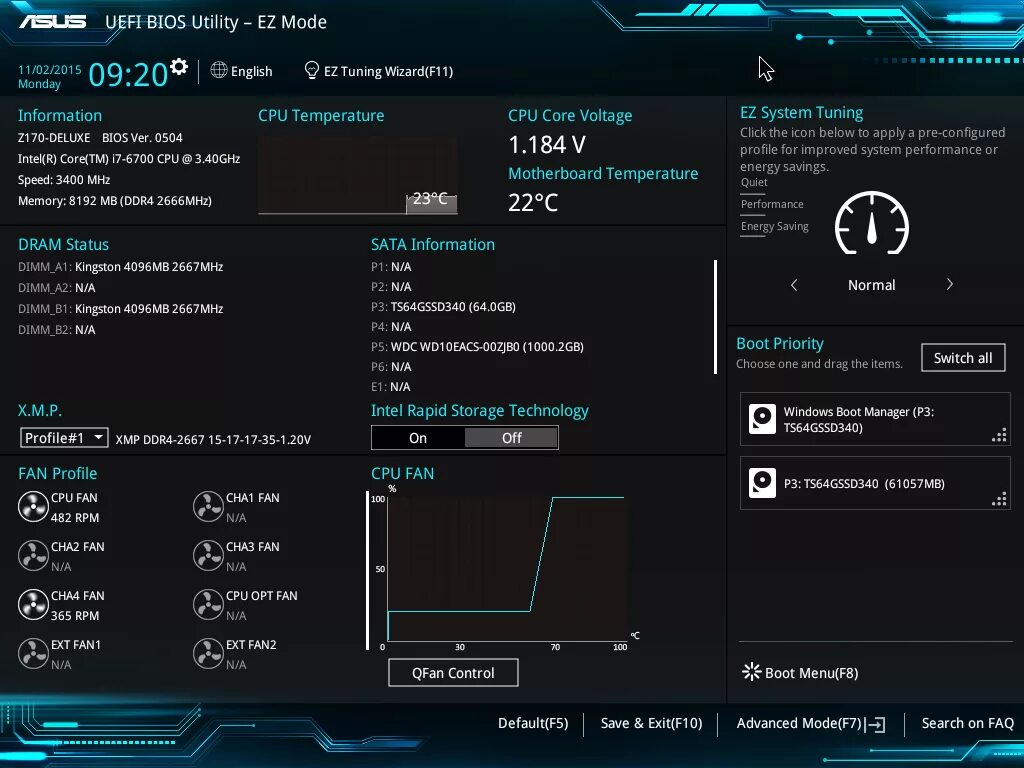Viewport: 1024px width, 768px height.
Task: Click the Switch all button
Action: click(963, 358)
